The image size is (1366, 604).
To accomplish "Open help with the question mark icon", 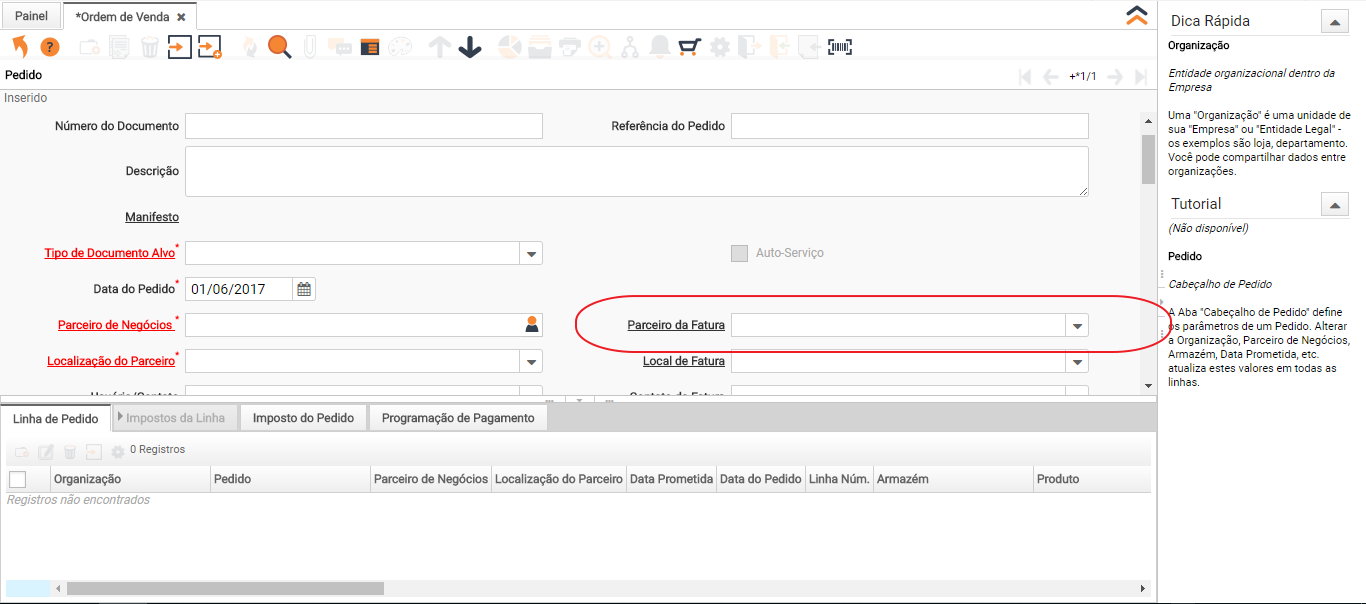I will [50, 47].
